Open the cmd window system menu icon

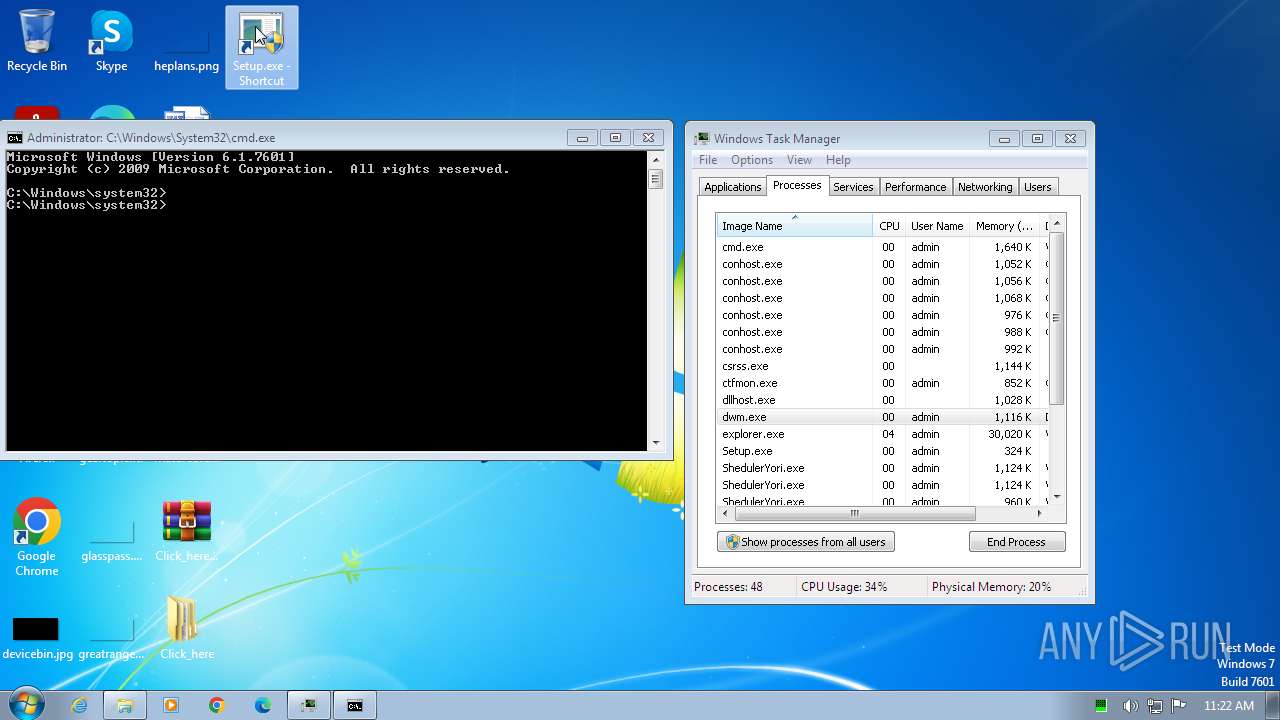15,138
